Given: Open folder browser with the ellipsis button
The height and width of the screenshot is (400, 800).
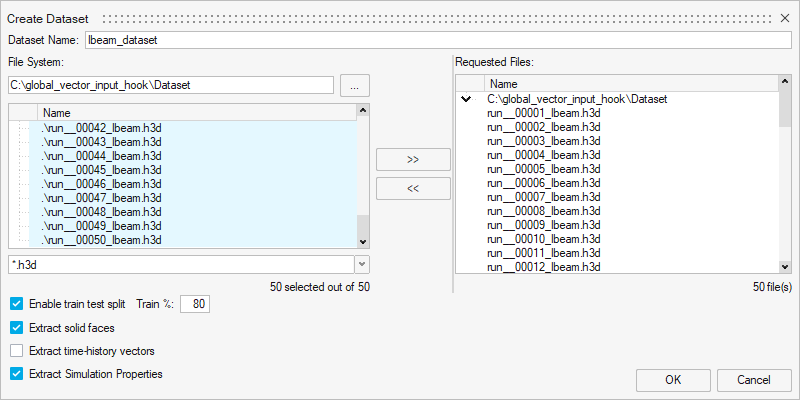Looking at the screenshot, I should pyautogui.click(x=355, y=86).
